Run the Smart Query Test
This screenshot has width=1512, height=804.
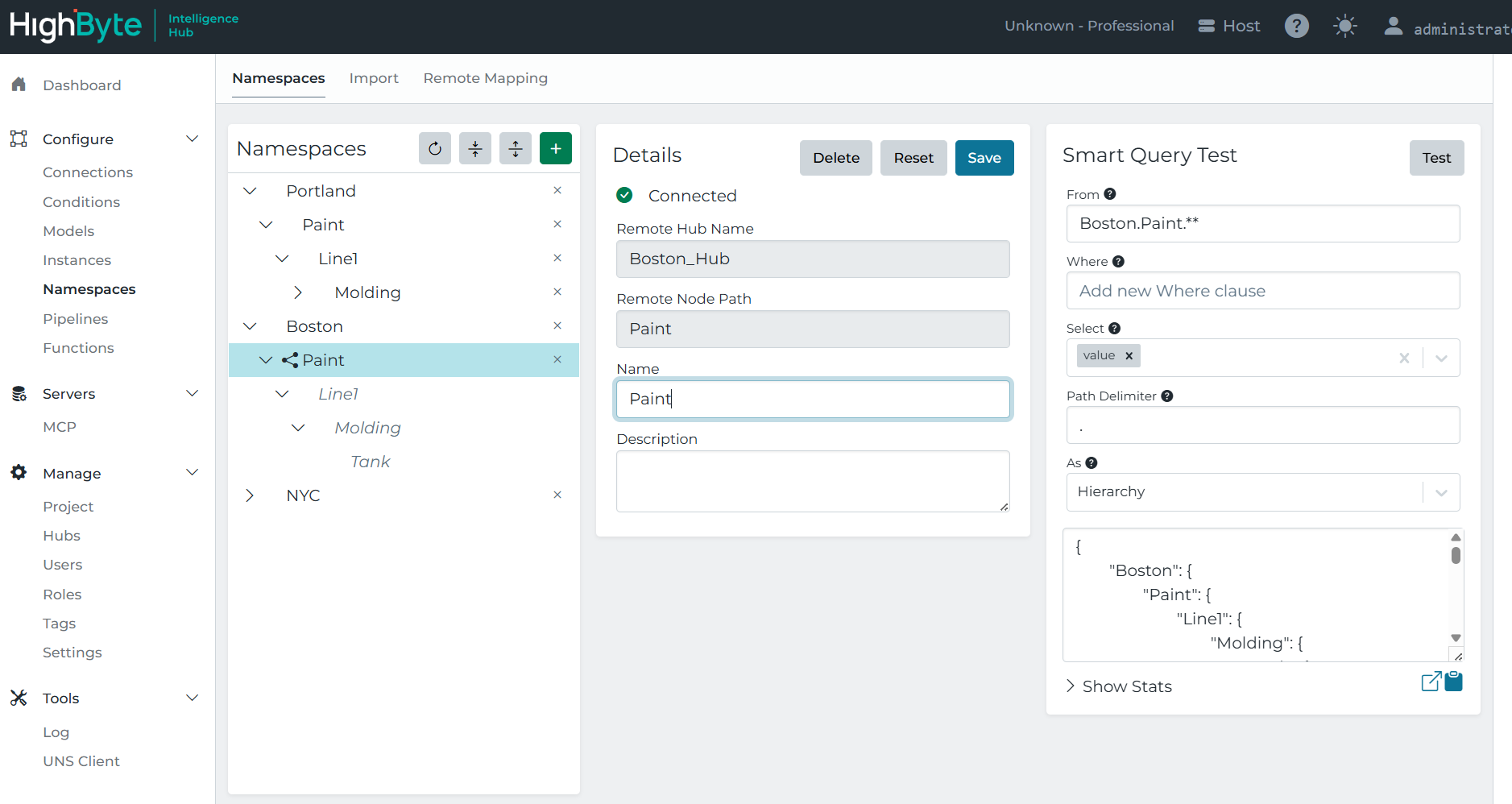[1435, 158]
